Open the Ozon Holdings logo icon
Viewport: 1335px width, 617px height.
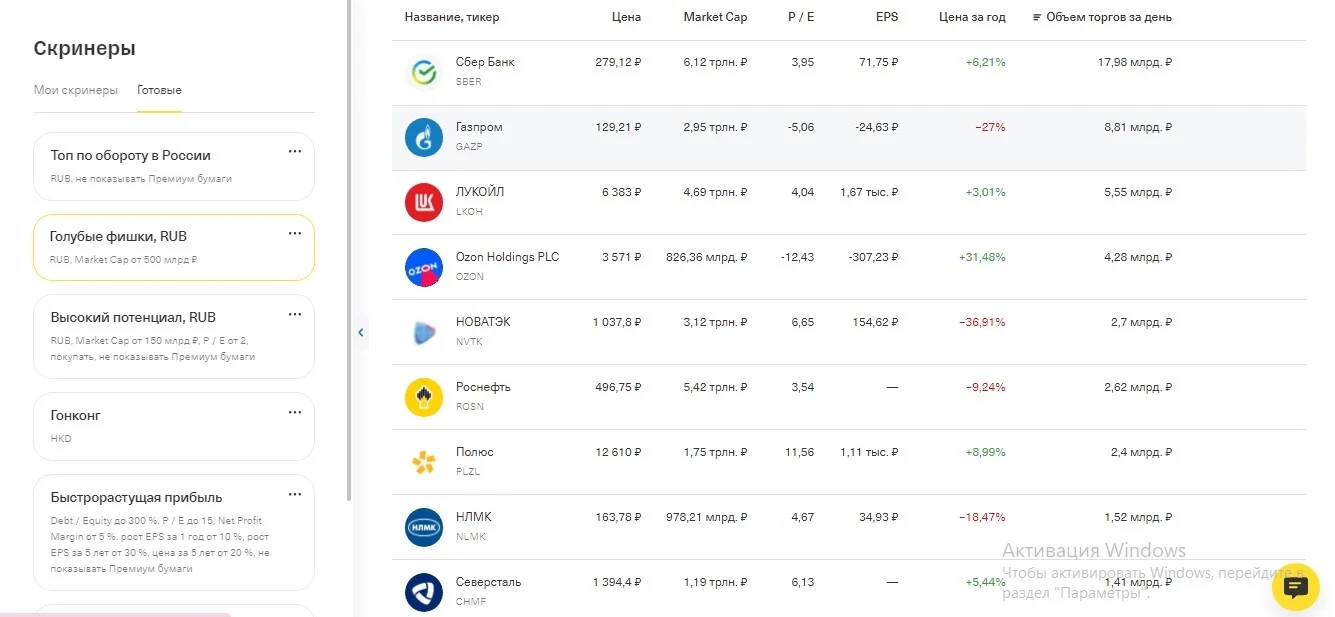[424, 267]
